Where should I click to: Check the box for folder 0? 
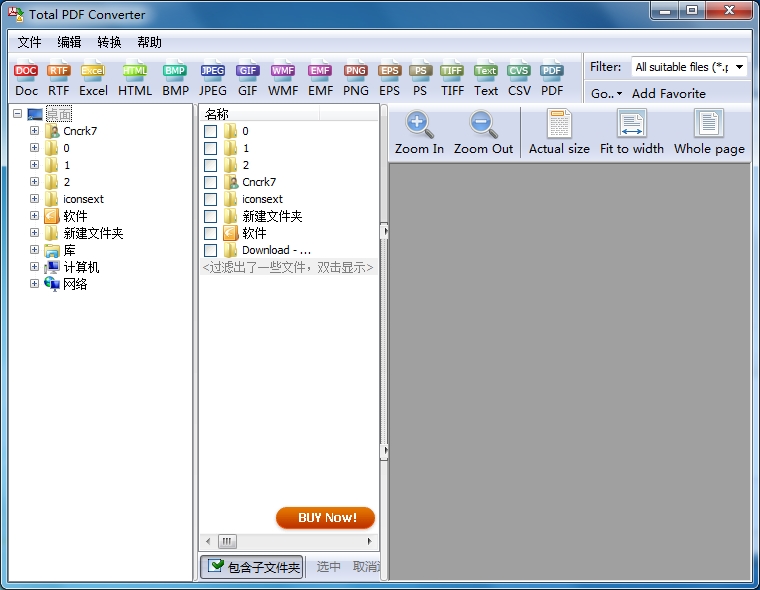[210, 131]
